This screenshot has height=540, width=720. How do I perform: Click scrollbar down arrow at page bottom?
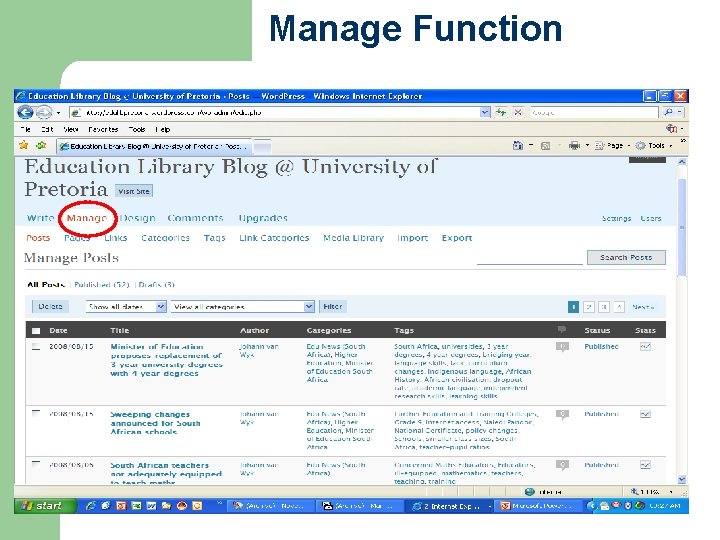point(682,479)
